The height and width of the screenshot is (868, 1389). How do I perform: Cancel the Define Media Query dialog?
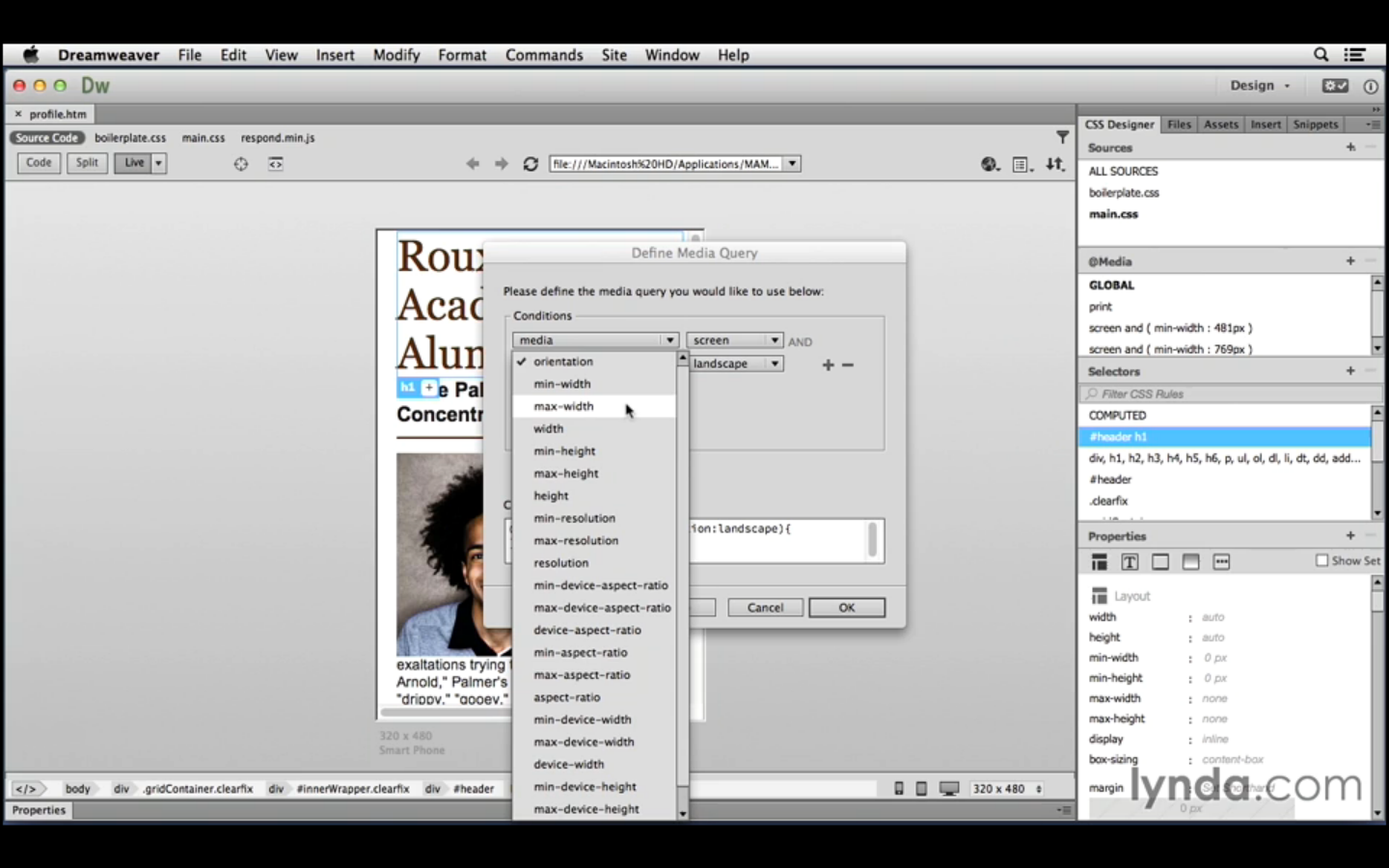click(765, 608)
